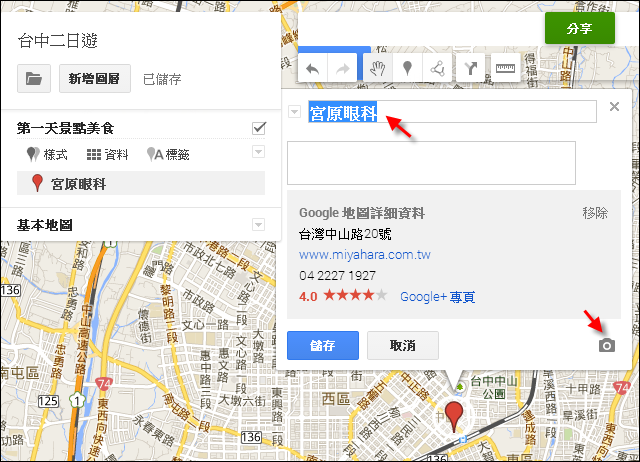Click the 第一天景點美食 layer title

pos(65,129)
